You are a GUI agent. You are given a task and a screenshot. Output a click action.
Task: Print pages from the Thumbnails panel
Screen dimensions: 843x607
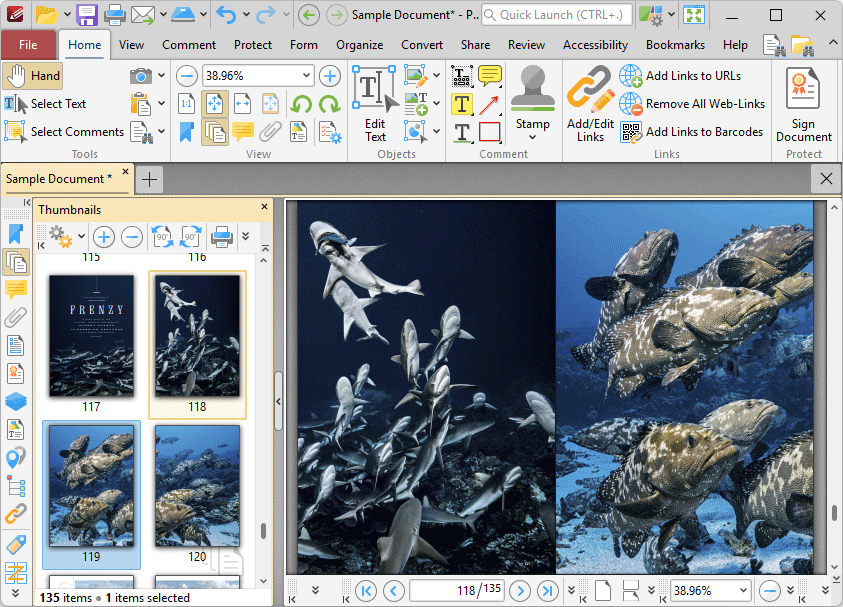[x=221, y=237]
